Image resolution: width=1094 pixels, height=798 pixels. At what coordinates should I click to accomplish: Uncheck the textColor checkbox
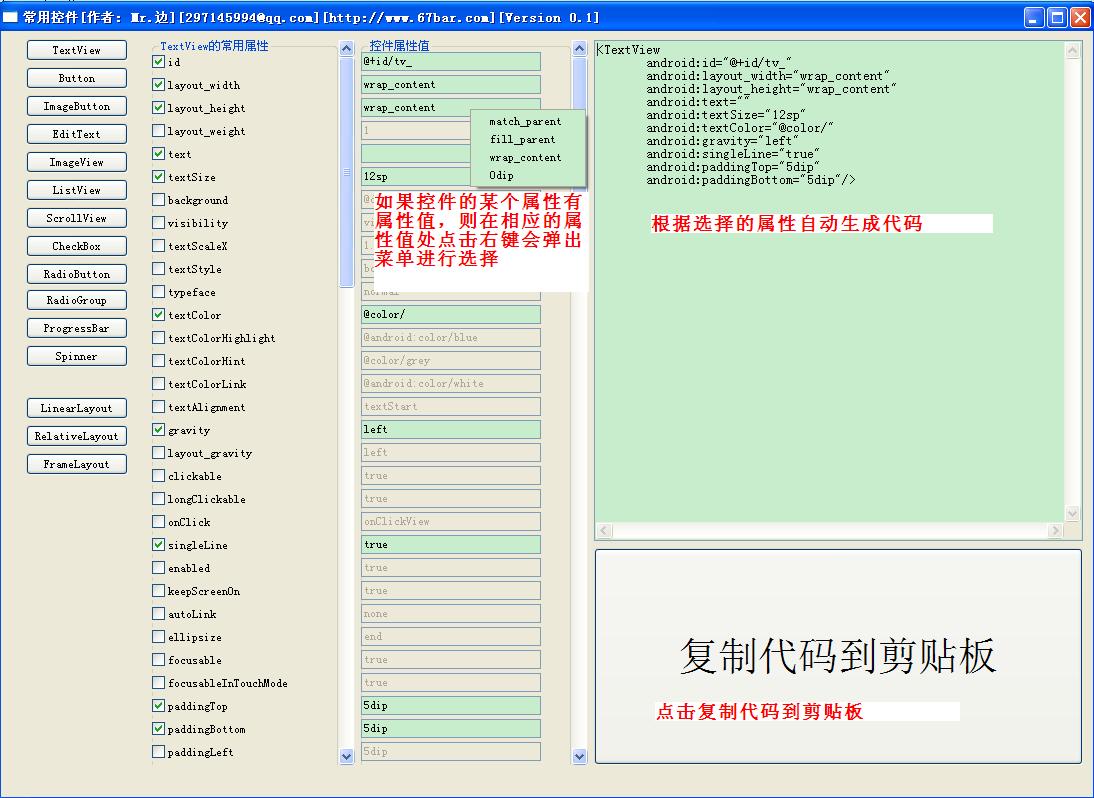coord(158,315)
